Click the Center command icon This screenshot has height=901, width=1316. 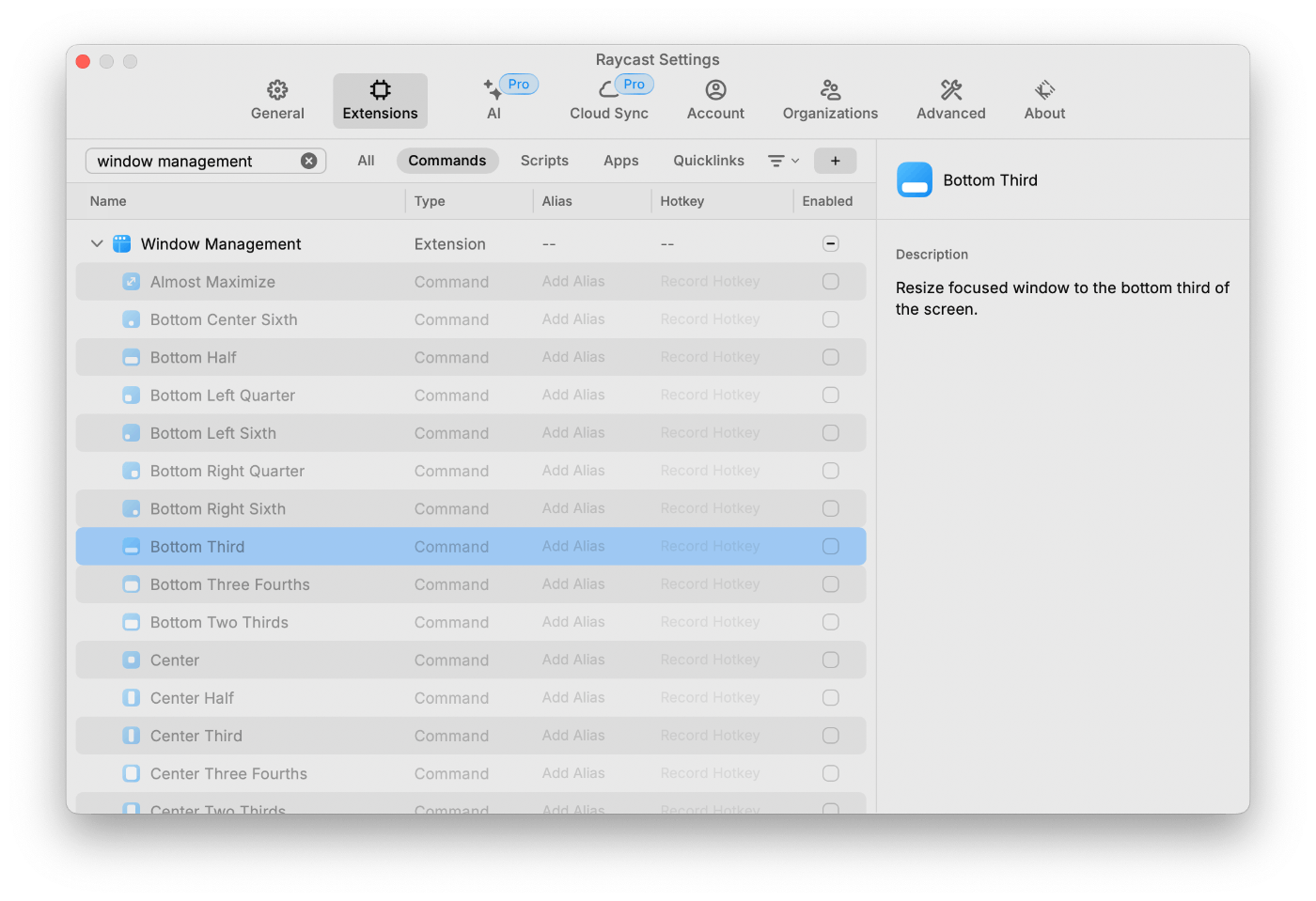click(x=132, y=660)
